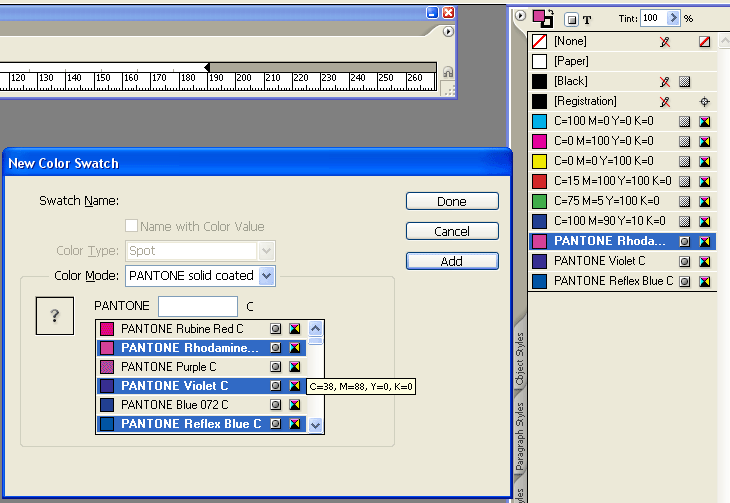Click the CMYK icon on C=0 M=0 Y=100 K=0 row

pos(705,162)
